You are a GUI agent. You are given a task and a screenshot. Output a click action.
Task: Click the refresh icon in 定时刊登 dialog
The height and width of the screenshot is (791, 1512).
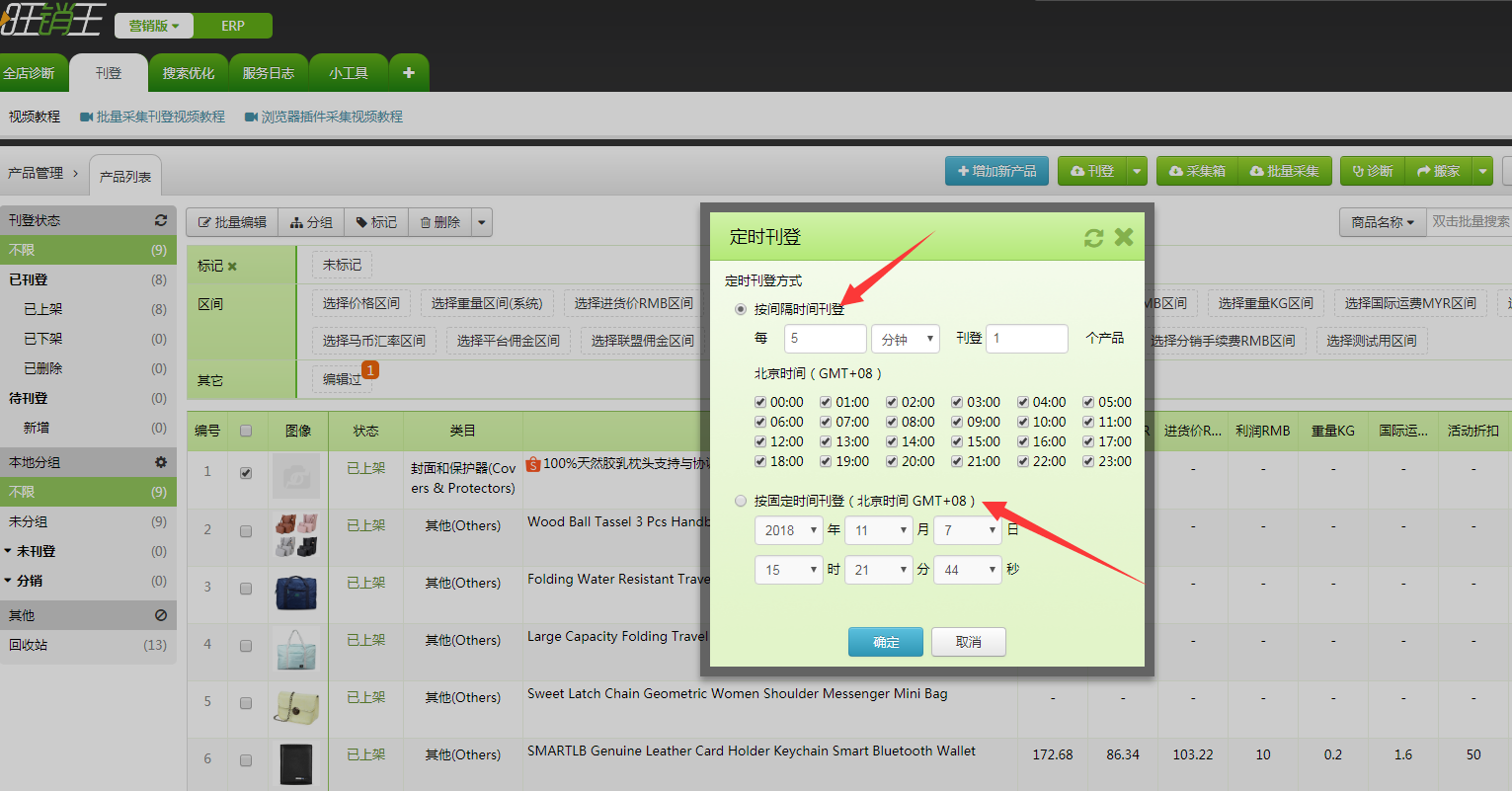(1093, 238)
